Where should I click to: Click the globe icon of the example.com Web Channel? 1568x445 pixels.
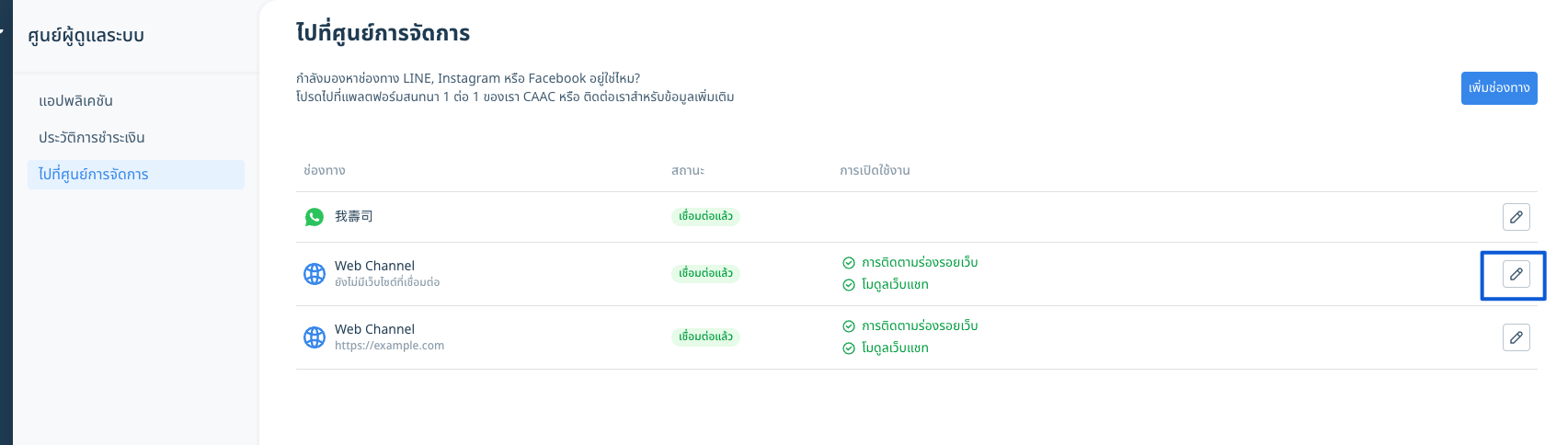coord(315,337)
